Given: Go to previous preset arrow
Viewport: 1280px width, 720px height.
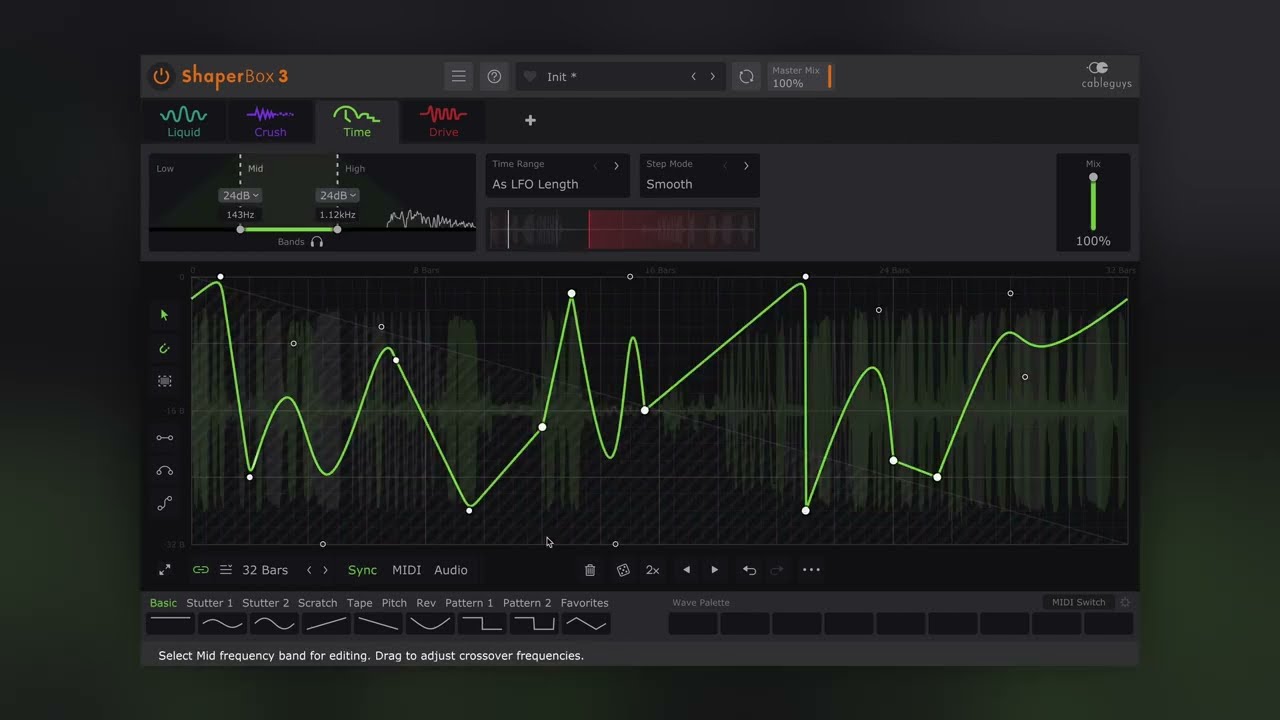Looking at the screenshot, I should [x=694, y=77].
